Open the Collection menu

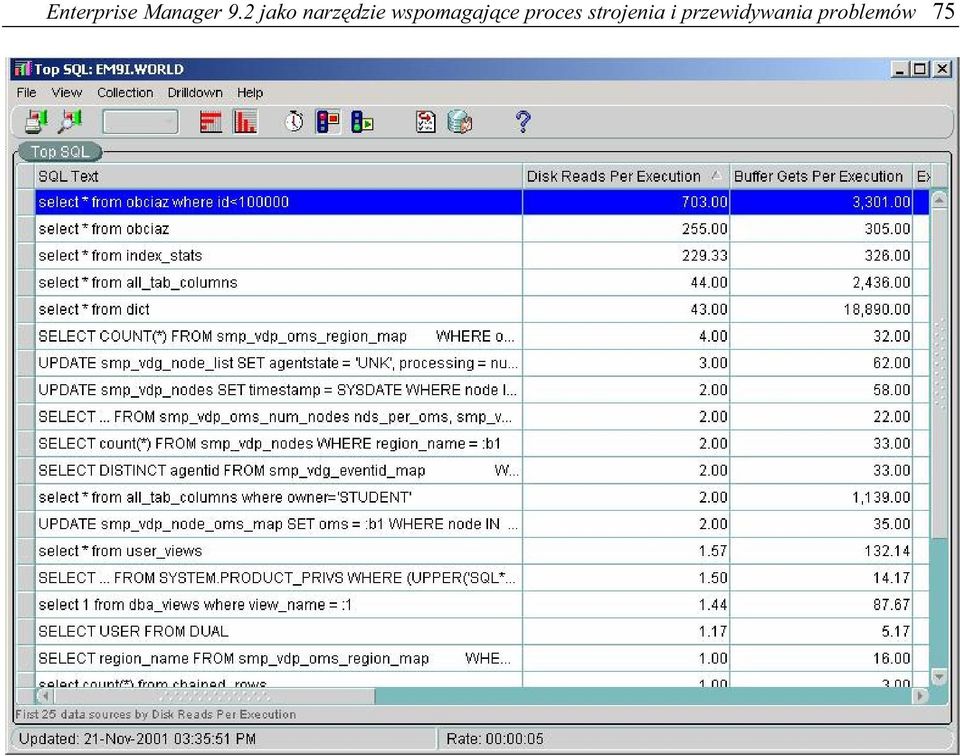(x=125, y=92)
